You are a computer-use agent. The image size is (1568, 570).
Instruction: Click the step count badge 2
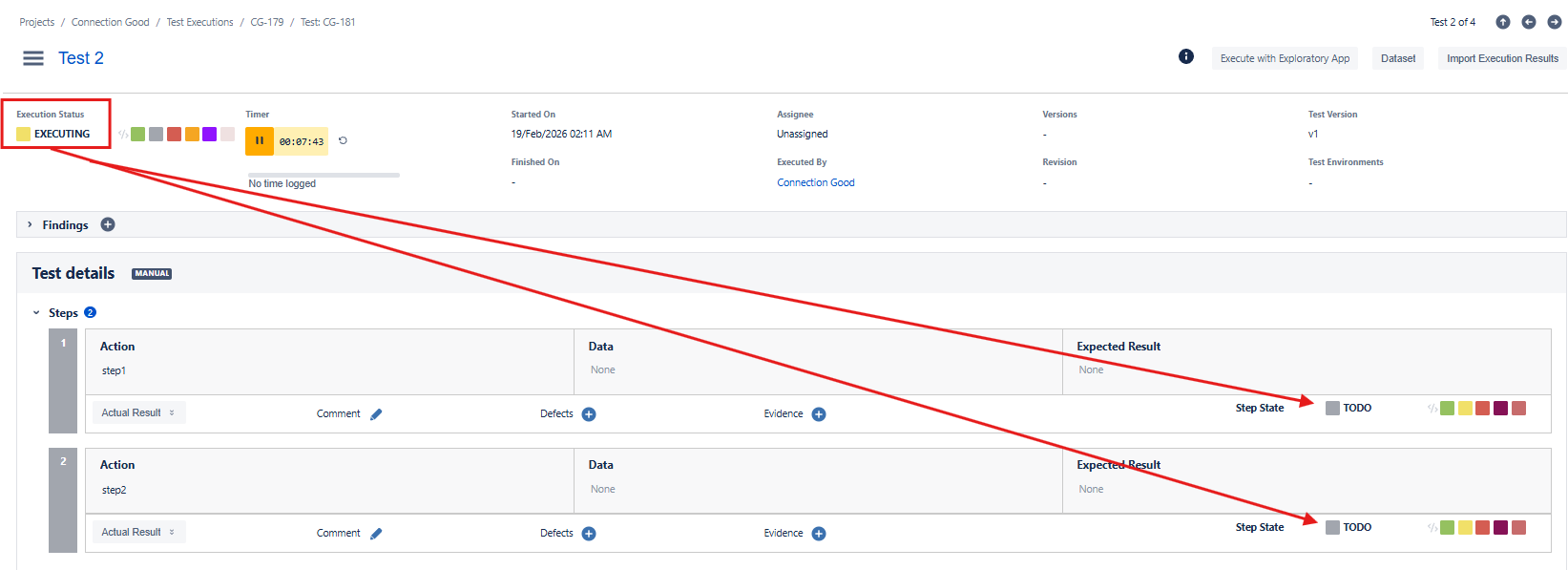[x=91, y=312]
